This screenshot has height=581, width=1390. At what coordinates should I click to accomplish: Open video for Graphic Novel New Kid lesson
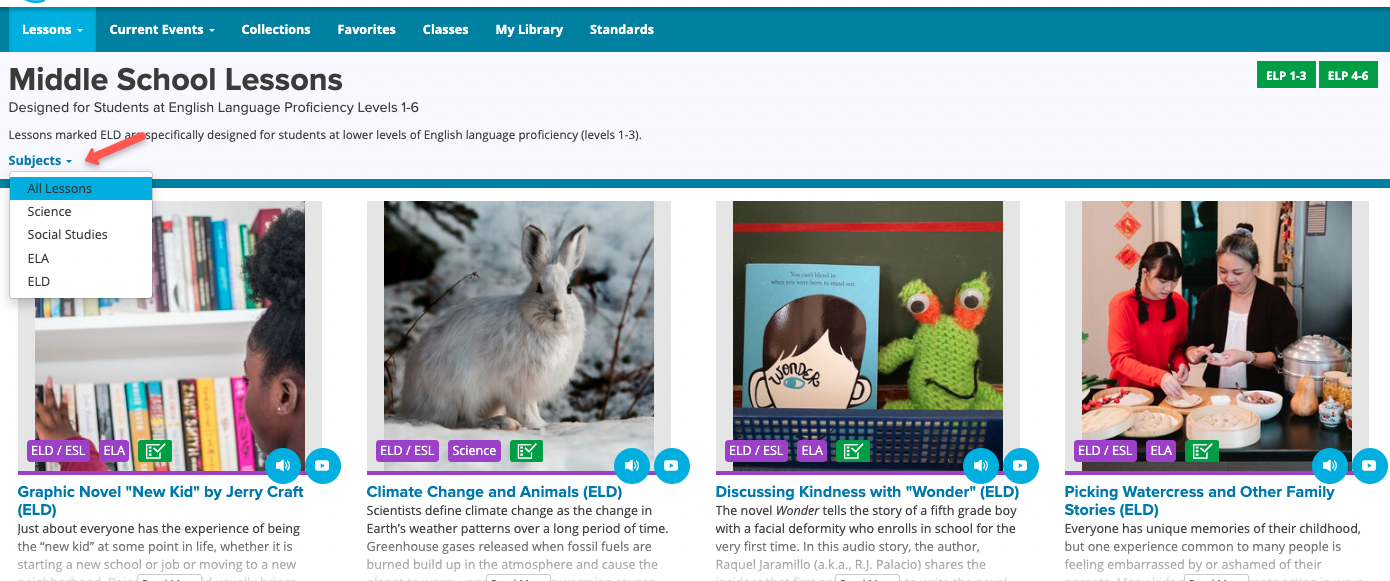pos(322,465)
